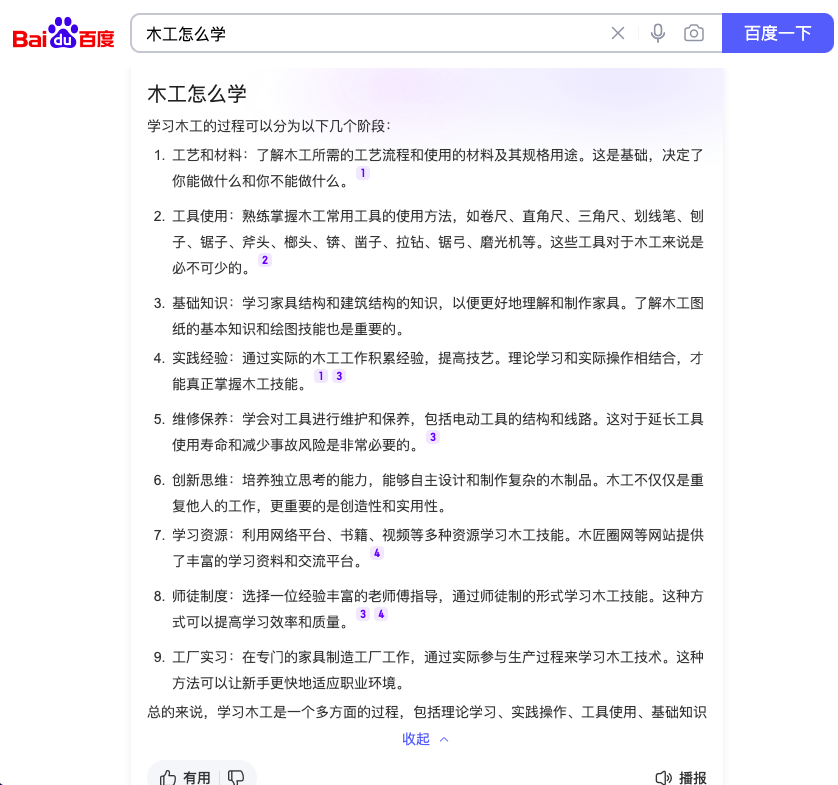Click the 百度一下 search button

[x=778, y=33]
